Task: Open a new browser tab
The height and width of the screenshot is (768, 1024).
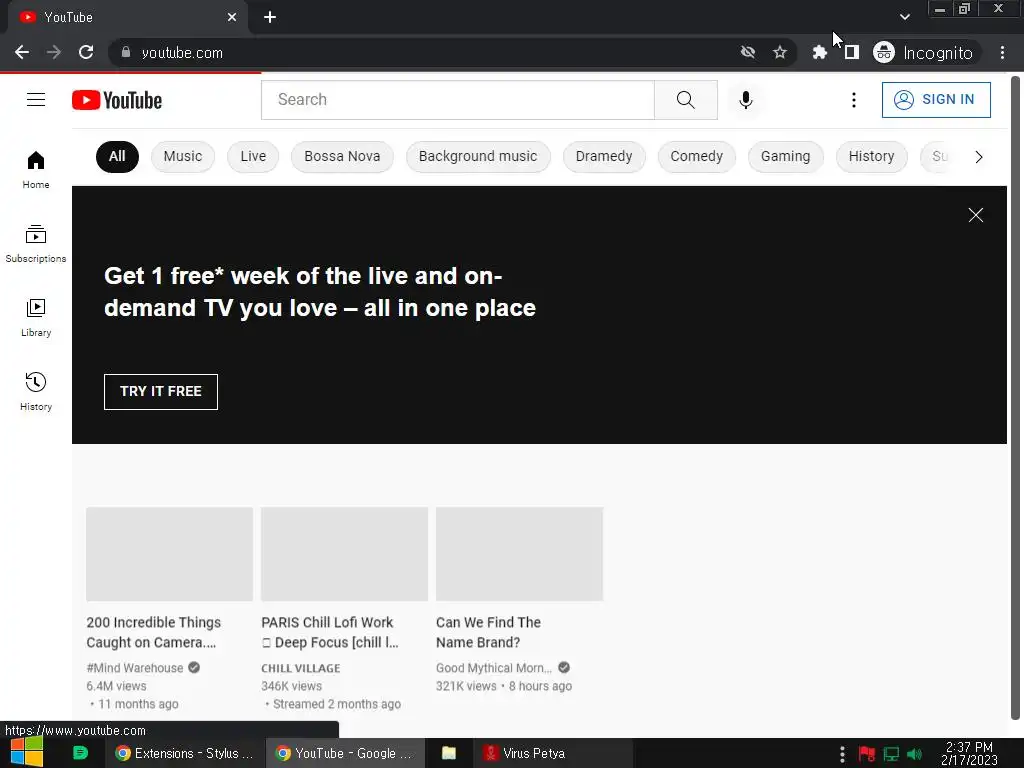Action: [x=270, y=17]
